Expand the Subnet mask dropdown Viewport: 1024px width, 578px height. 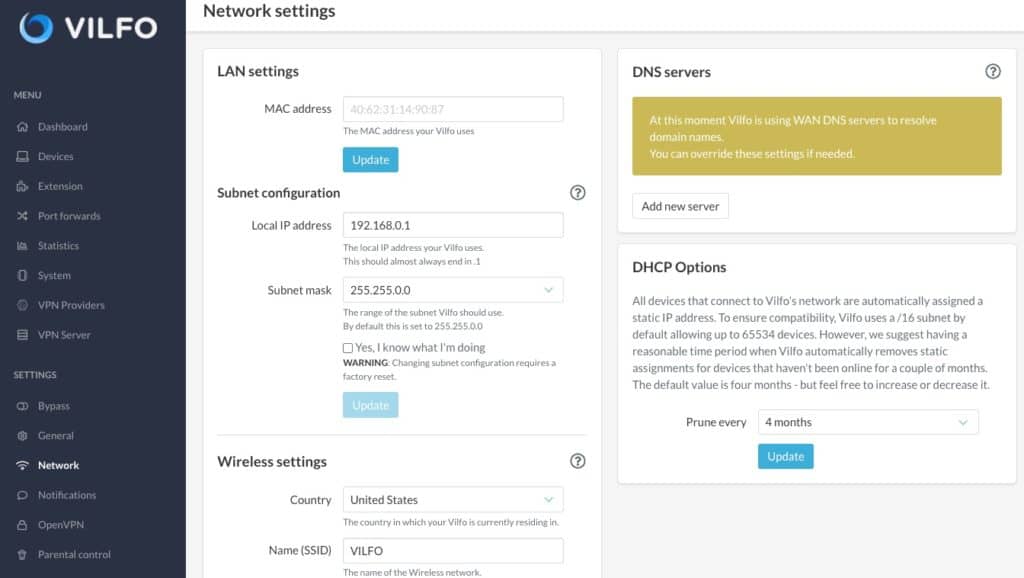453,290
